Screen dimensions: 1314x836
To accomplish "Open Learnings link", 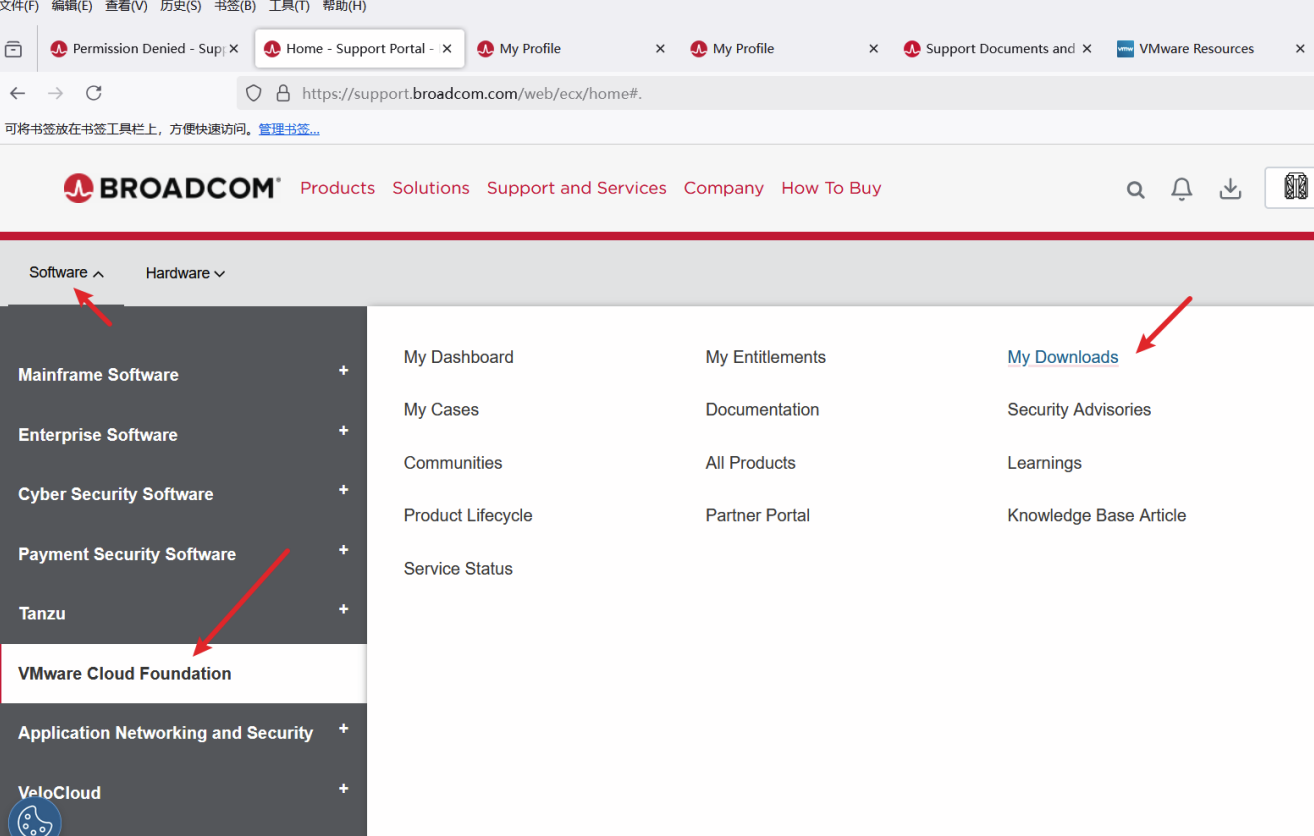I will 1045,463.
